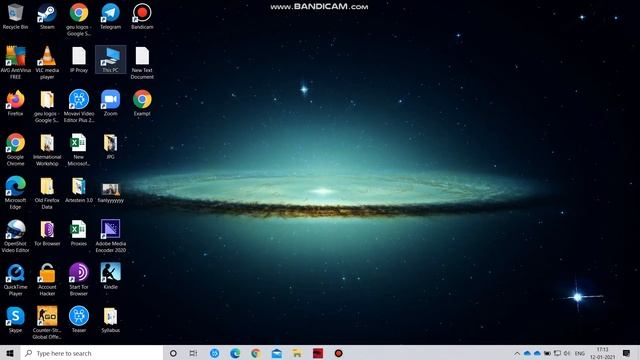Open the Windows Start menu
This screenshot has height=360, width=640.
[10, 353]
